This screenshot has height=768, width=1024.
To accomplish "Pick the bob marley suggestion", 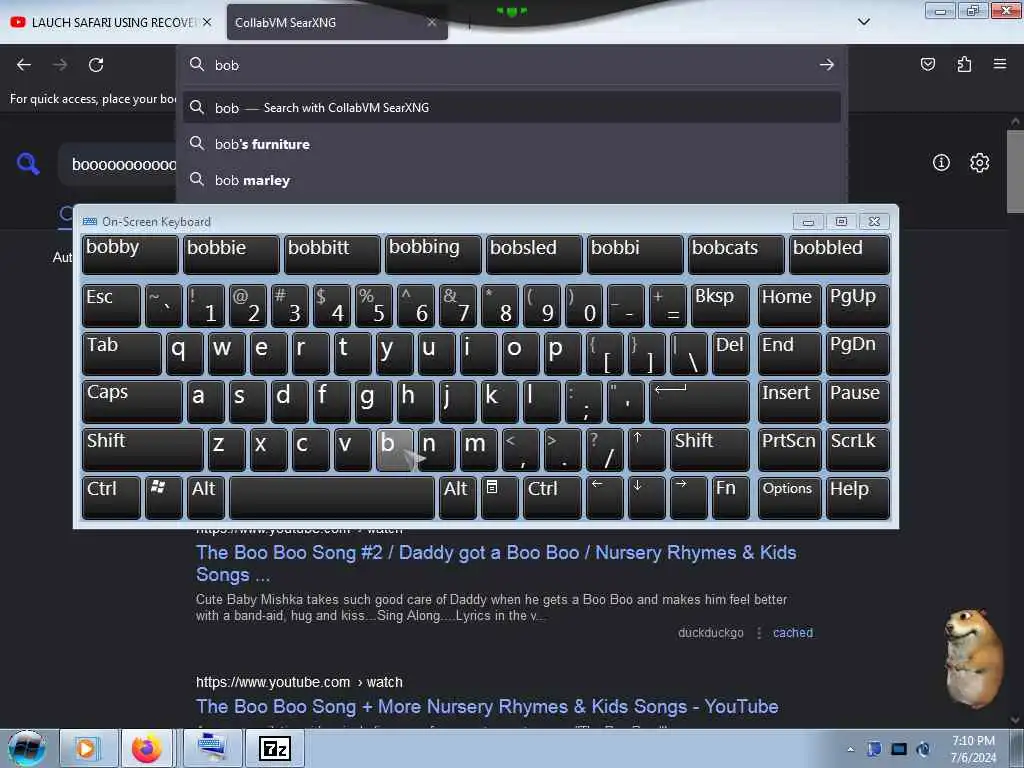I will (x=512, y=180).
